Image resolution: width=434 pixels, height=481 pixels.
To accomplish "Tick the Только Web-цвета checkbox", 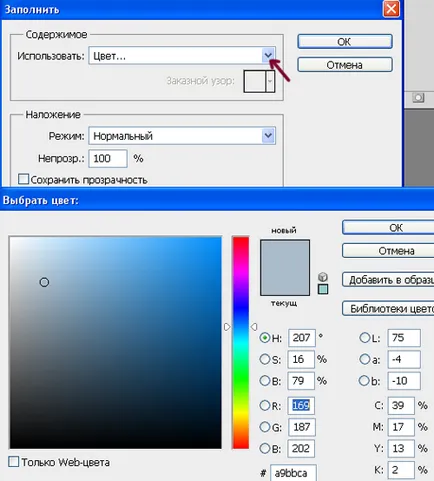I will (x=13, y=462).
